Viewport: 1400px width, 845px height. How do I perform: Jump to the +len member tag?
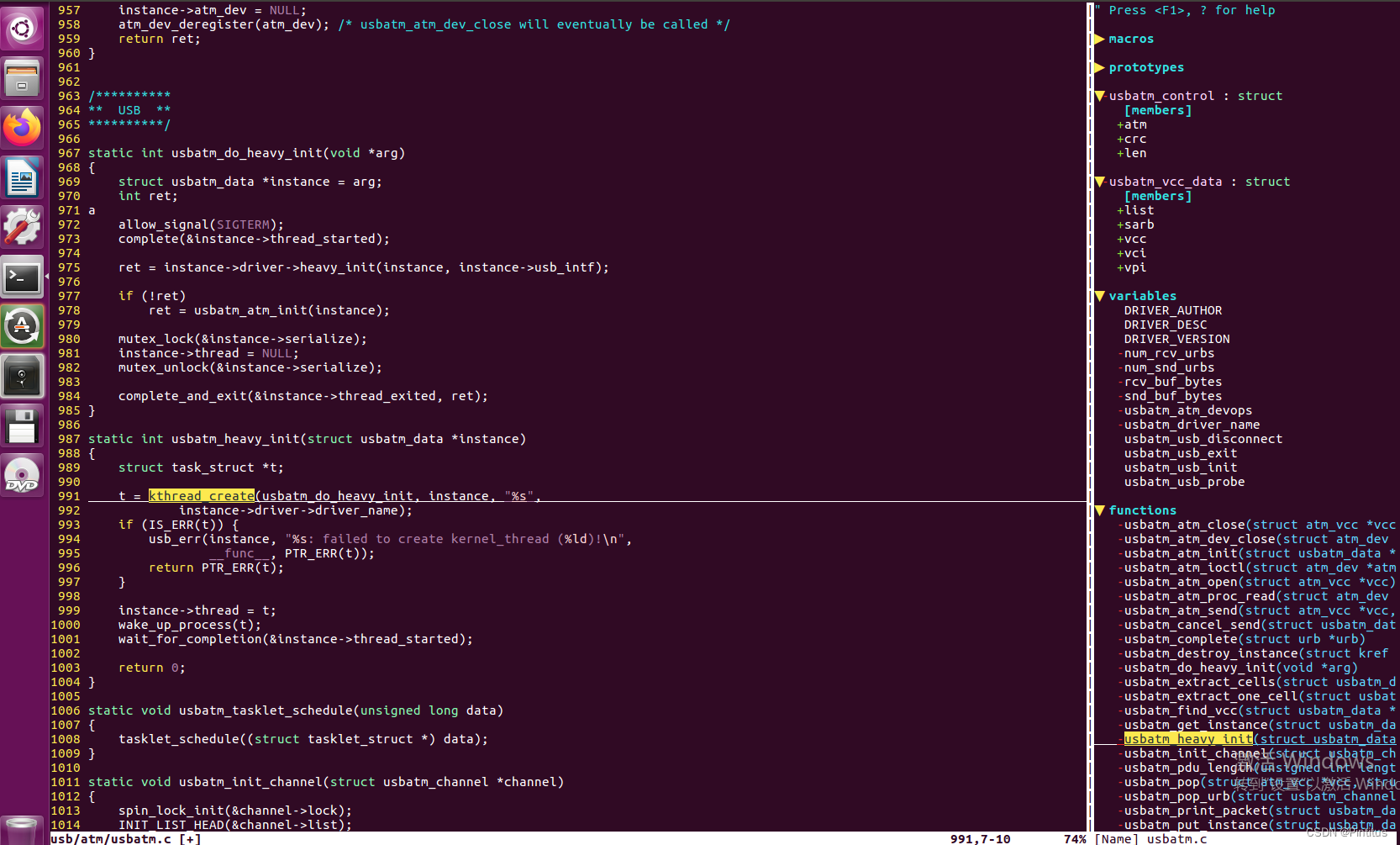point(1132,153)
